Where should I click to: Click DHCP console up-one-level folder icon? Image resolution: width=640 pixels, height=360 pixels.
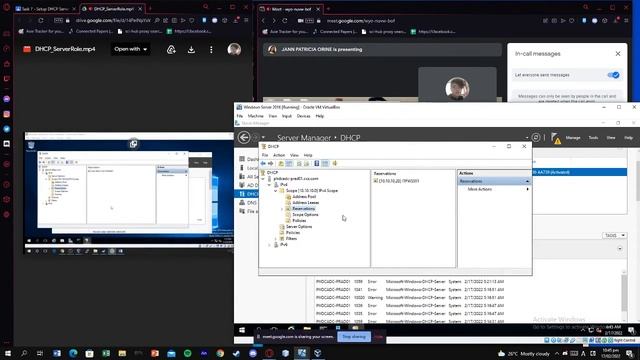281,163
